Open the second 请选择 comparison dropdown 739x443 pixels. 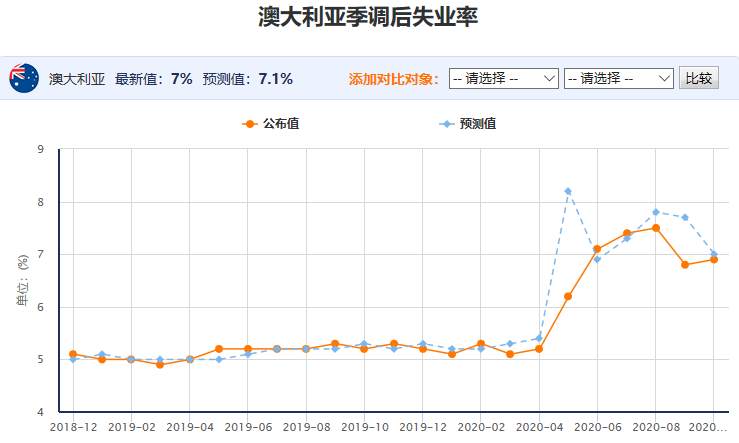pyautogui.click(x=619, y=78)
